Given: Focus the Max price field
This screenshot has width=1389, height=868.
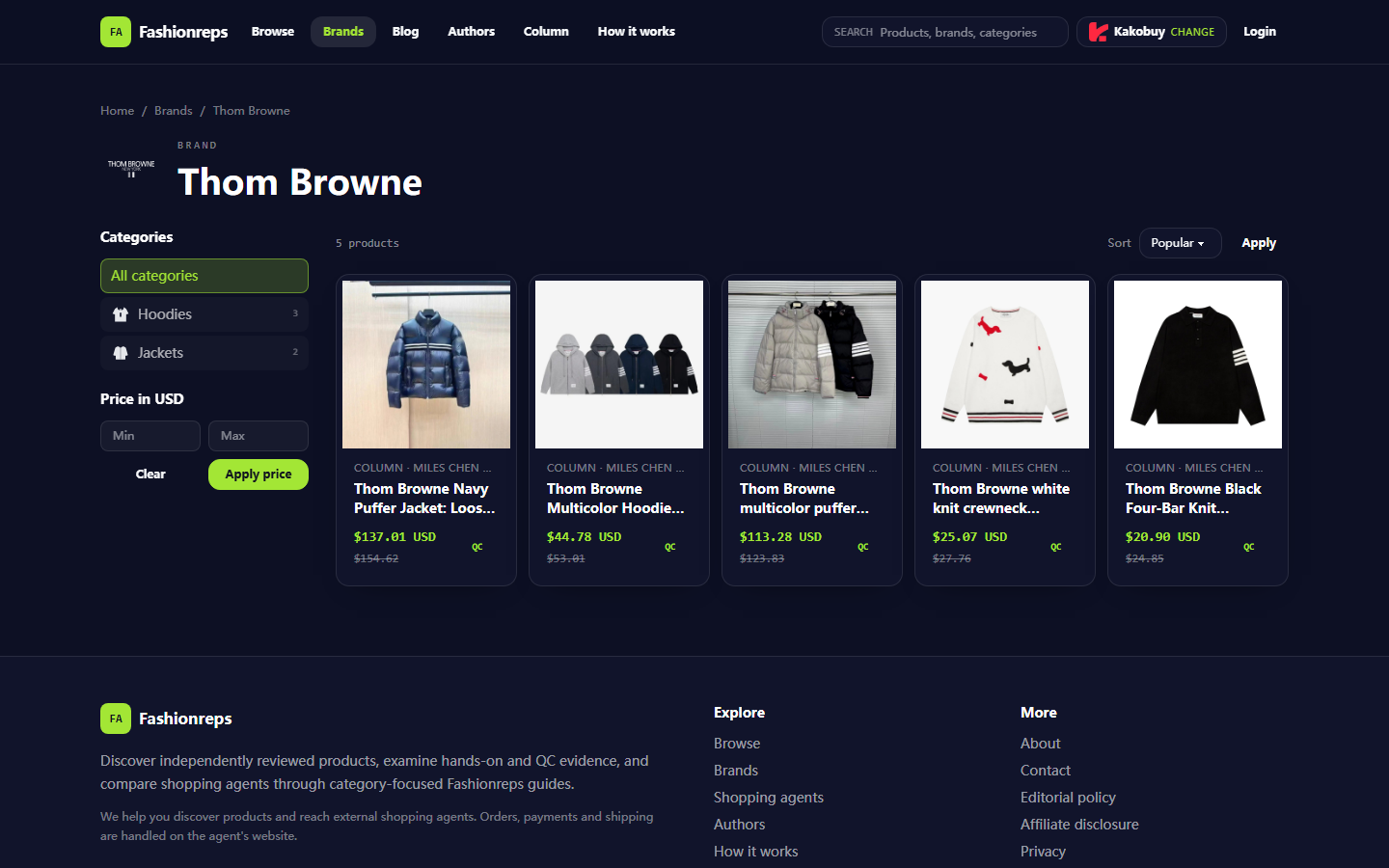Looking at the screenshot, I should [259, 436].
